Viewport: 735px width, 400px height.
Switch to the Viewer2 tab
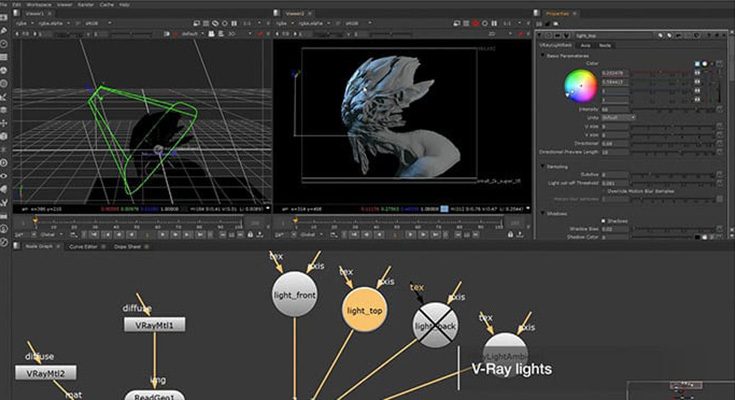pos(295,14)
